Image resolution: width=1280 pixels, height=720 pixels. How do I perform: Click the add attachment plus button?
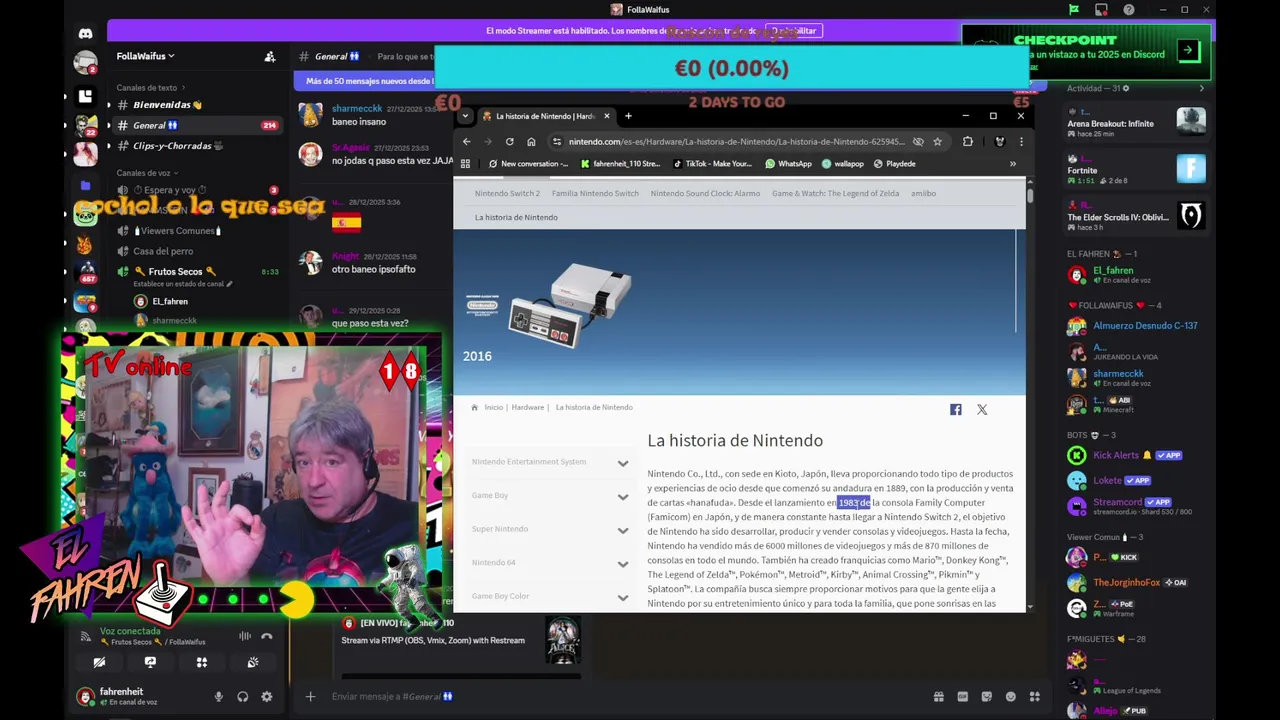[310, 696]
